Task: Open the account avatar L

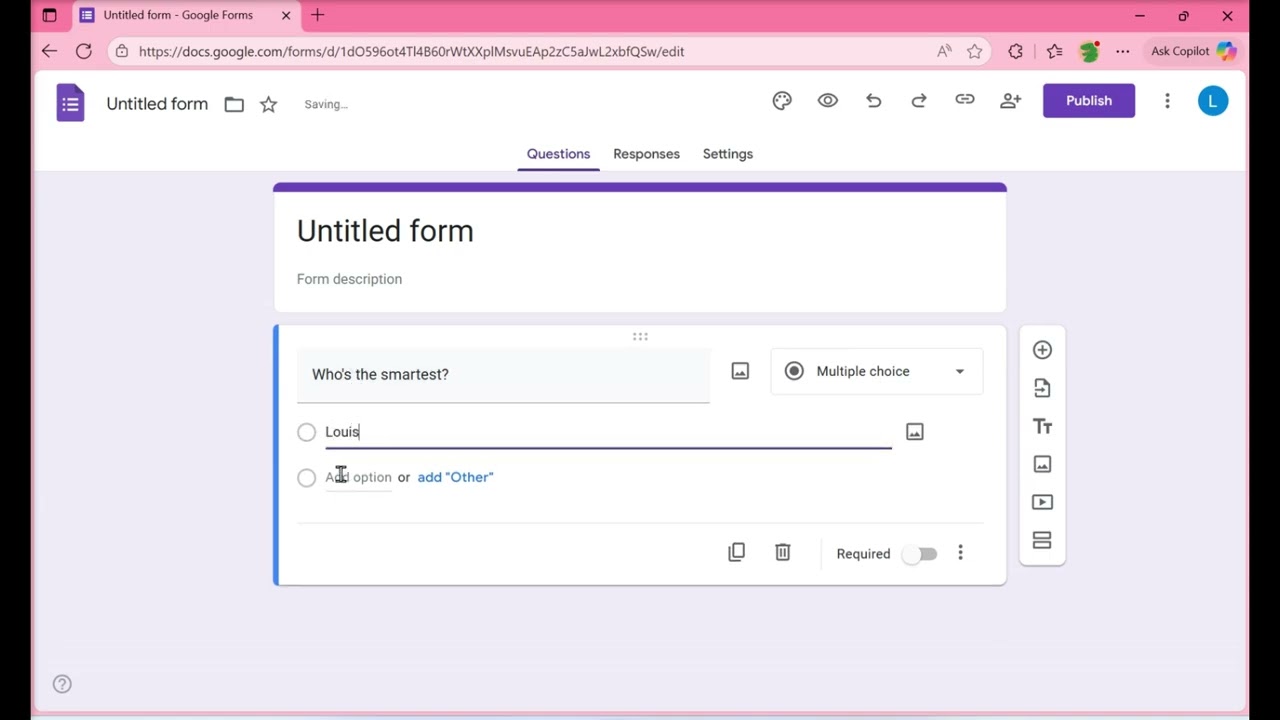Action: 1213,101
